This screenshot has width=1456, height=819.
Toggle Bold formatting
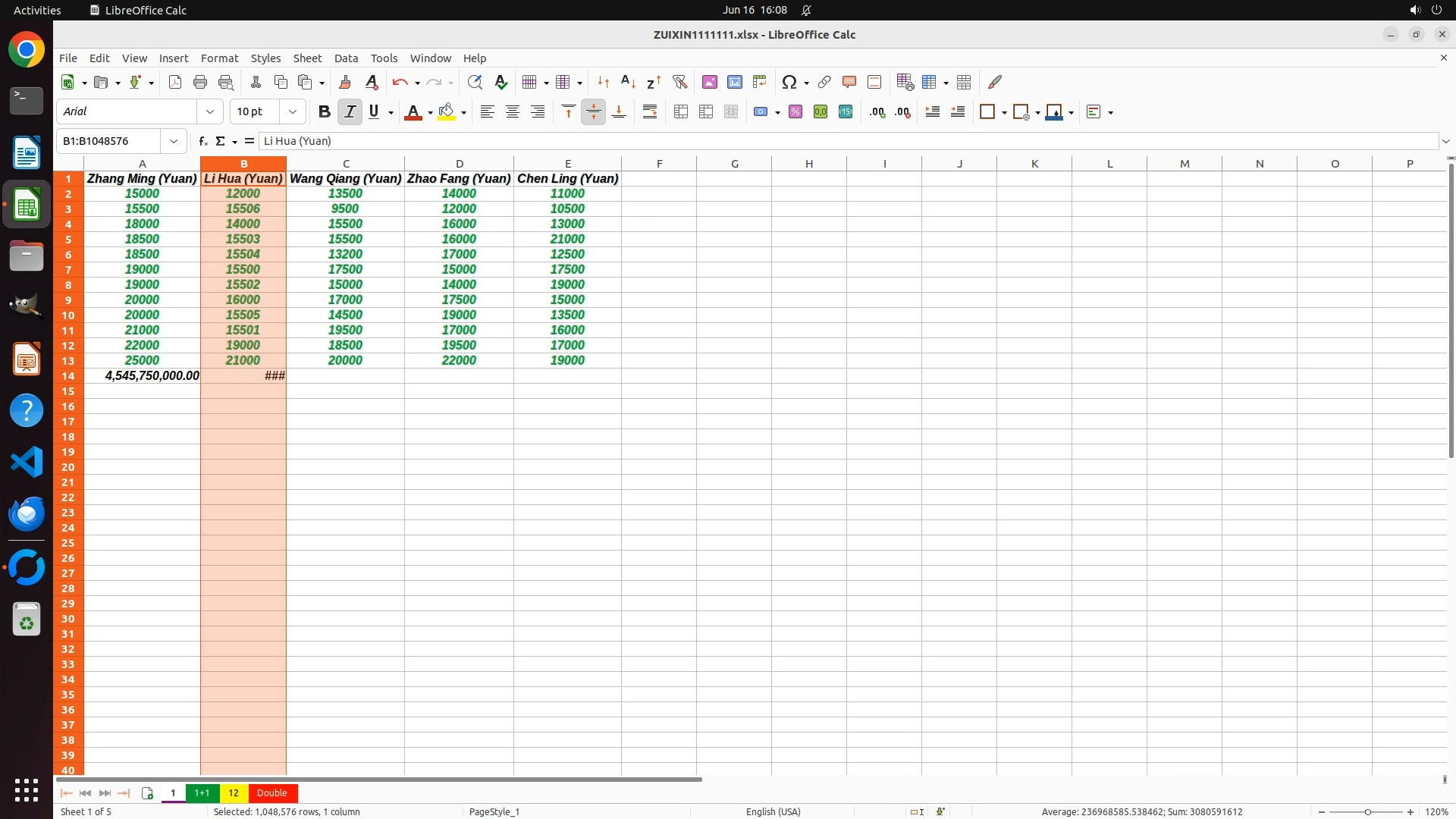click(324, 111)
